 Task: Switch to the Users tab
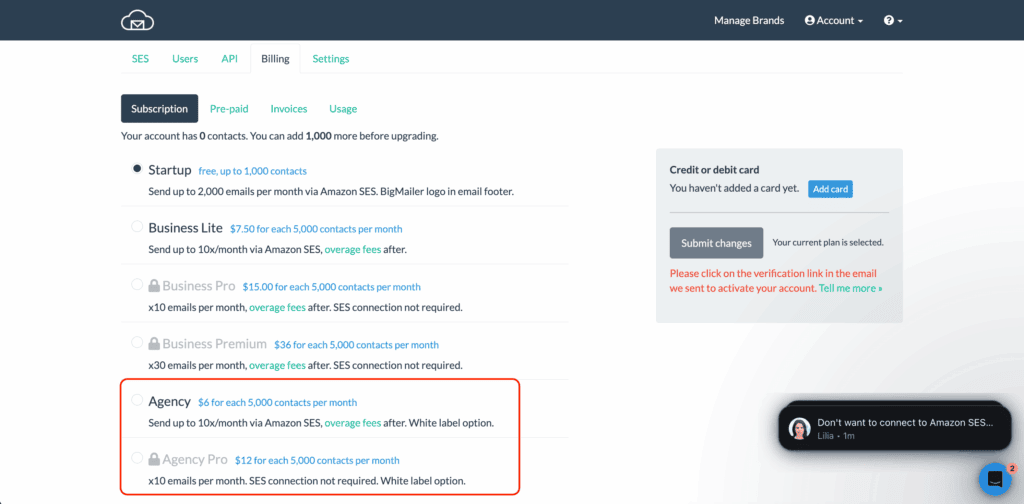pyautogui.click(x=185, y=59)
